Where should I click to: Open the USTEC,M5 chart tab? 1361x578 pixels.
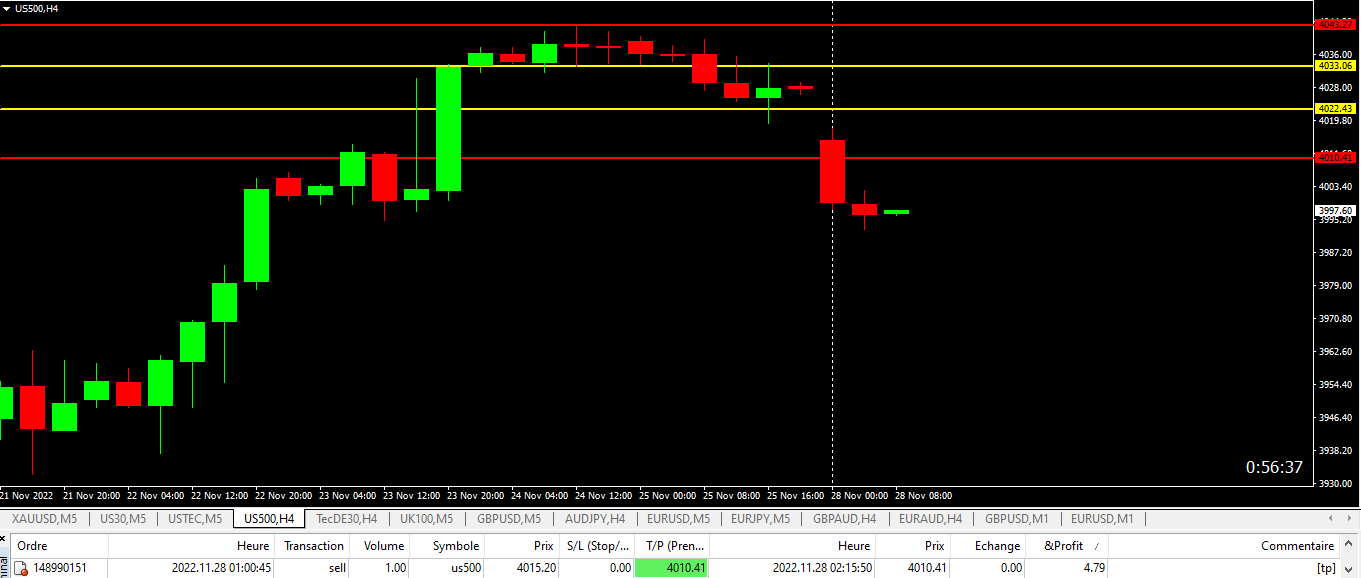click(195, 518)
